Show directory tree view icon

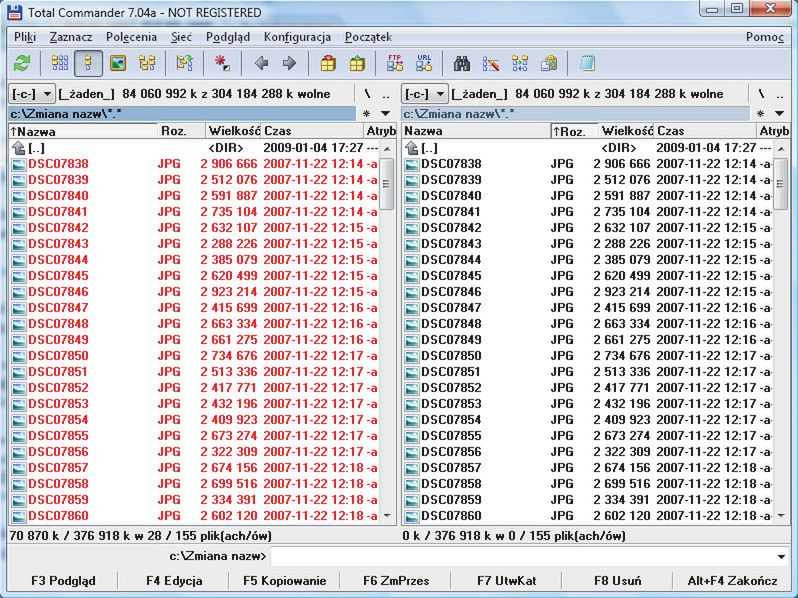coord(147,64)
